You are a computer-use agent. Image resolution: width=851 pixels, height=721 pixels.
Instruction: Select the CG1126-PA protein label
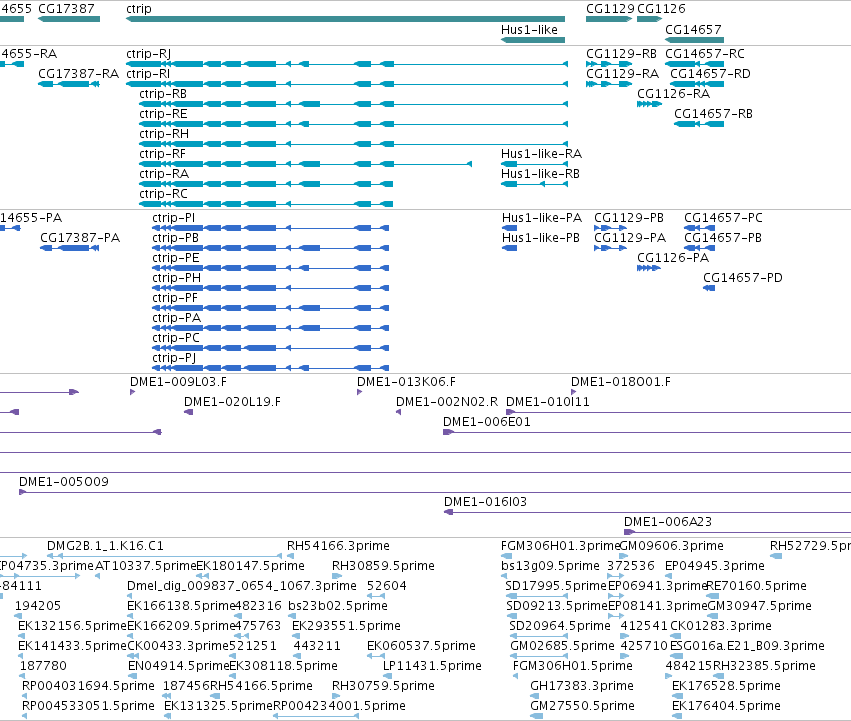673,258
